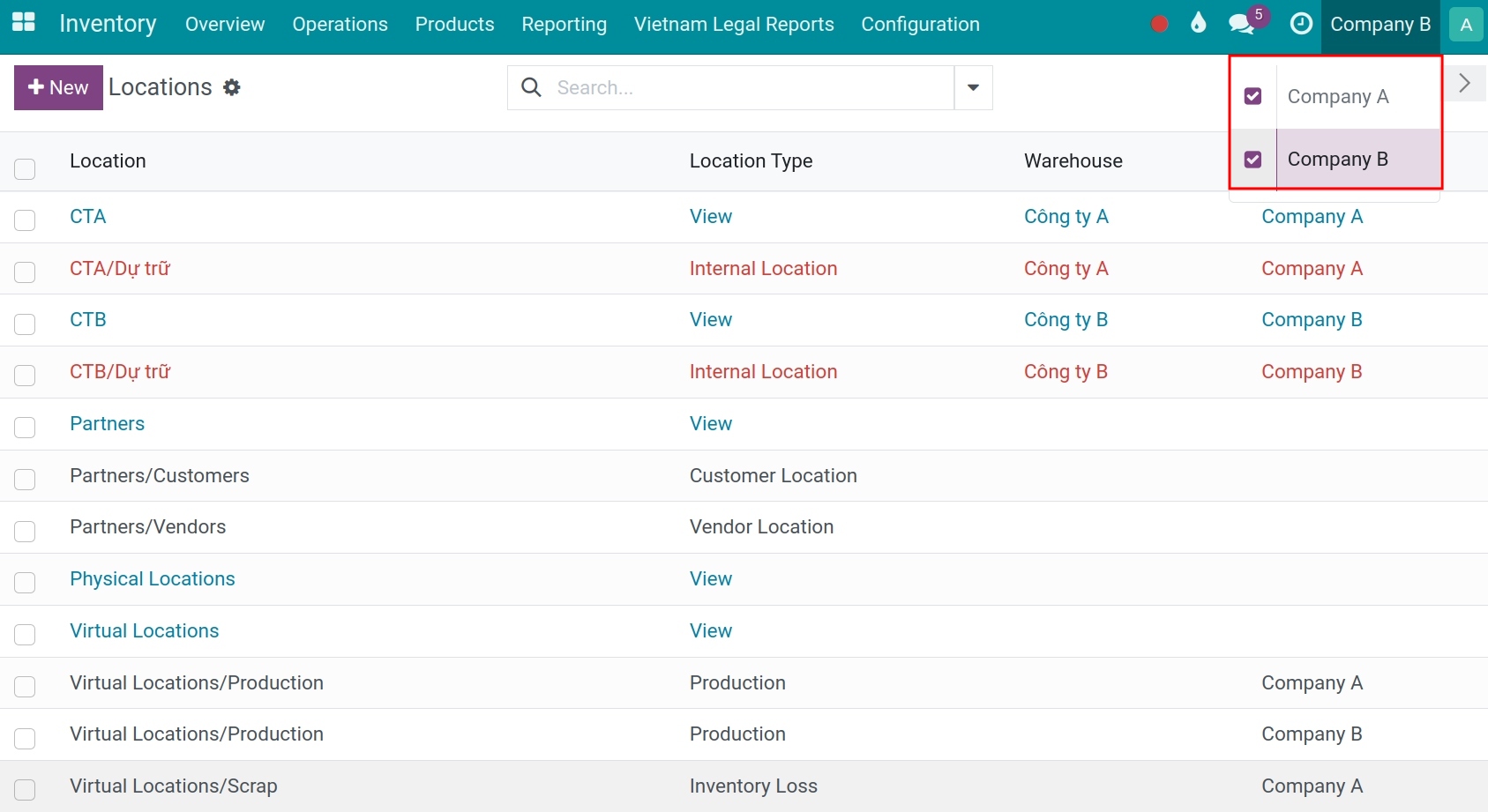Image resolution: width=1488 pixels, height=812 pixels.
Task: Open the apps grid home menu icon
Action: pos(24,23)
